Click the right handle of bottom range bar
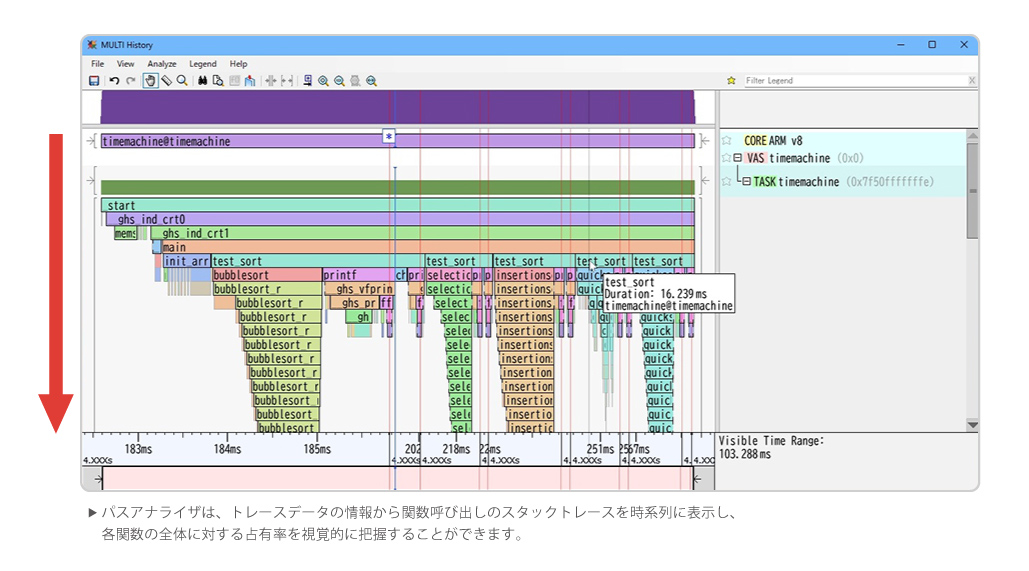Image resolution: width=1029 pixels, height=571 pixels. pos(697,478)
